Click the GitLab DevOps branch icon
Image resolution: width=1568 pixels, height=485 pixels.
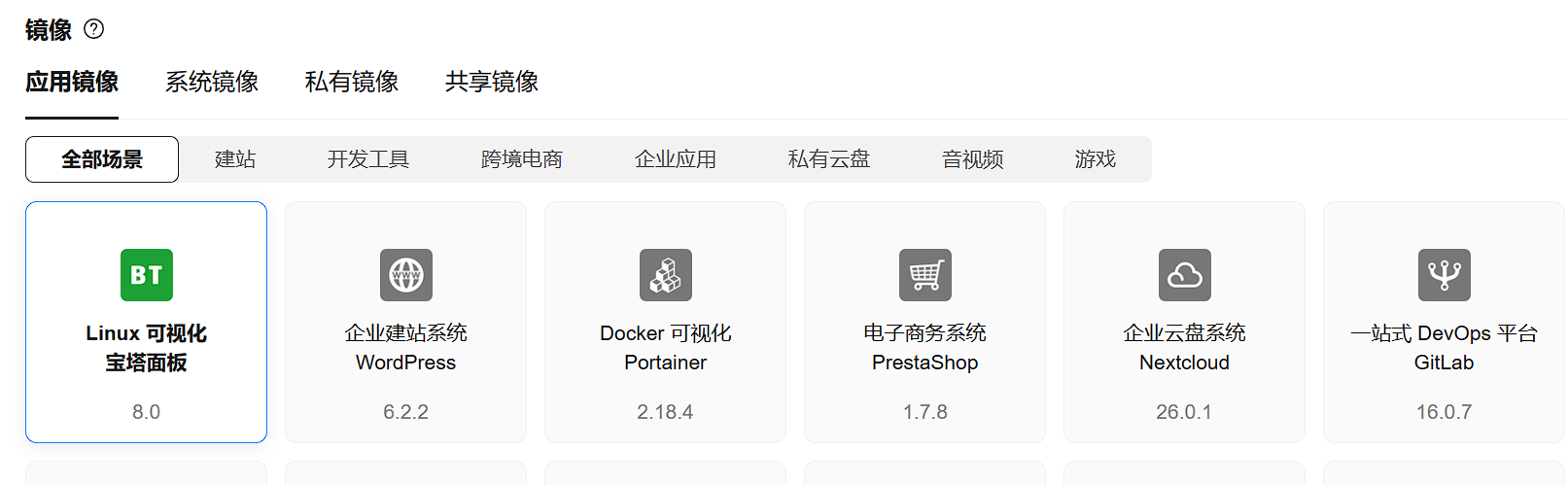(1445, 275)
